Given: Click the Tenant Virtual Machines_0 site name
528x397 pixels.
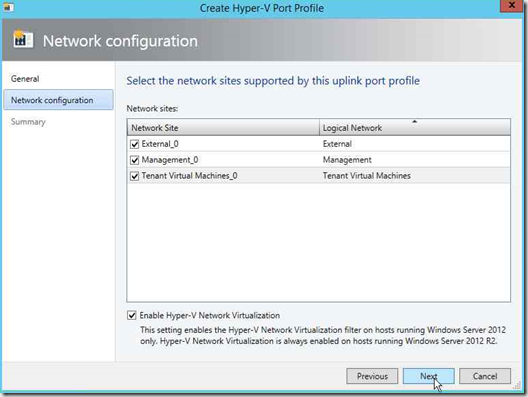Looking at the screenshot, I should coord(189,175).
